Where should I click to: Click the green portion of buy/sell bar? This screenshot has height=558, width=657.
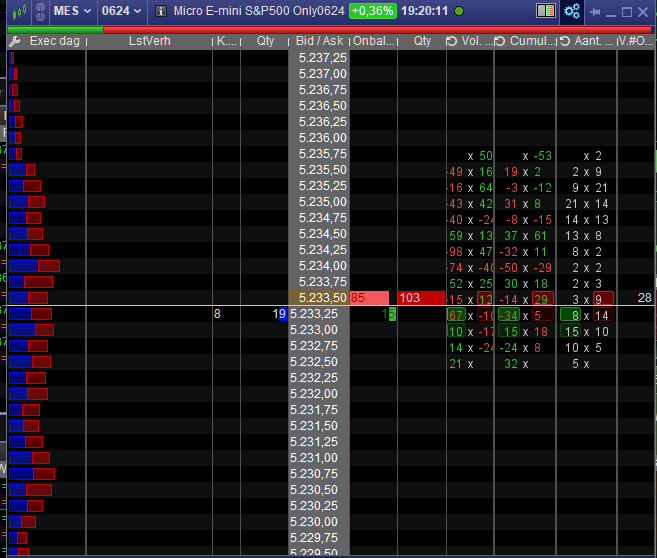tap(55, 30)
